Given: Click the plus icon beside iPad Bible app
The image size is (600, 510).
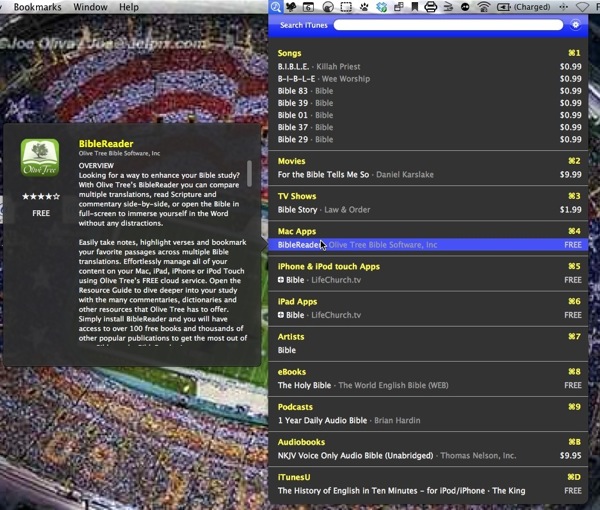Looking at the screenshot, I should click(281, 315).
